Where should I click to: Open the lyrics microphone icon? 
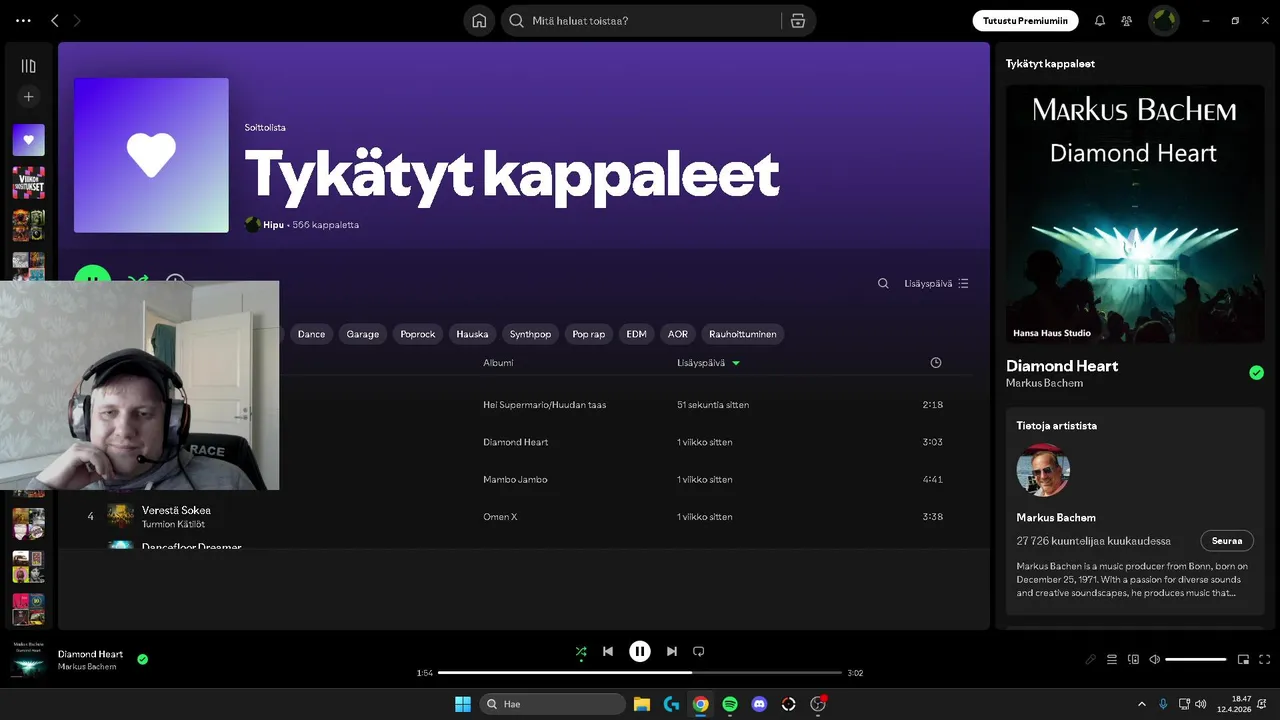[x=1091, y=659]
